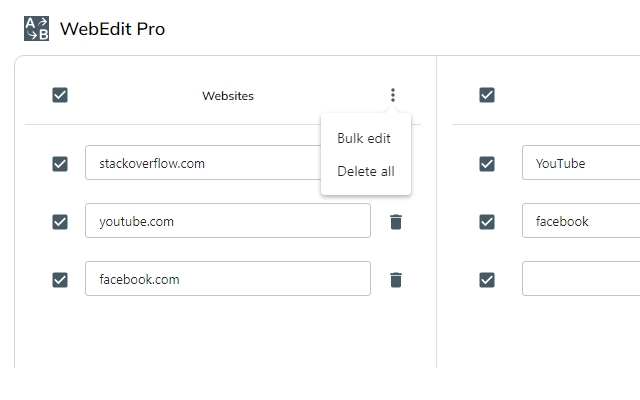This screenshot has height=400, width=640.
Task: Focus the facebook.com website field
Action: tap(227, 280)
